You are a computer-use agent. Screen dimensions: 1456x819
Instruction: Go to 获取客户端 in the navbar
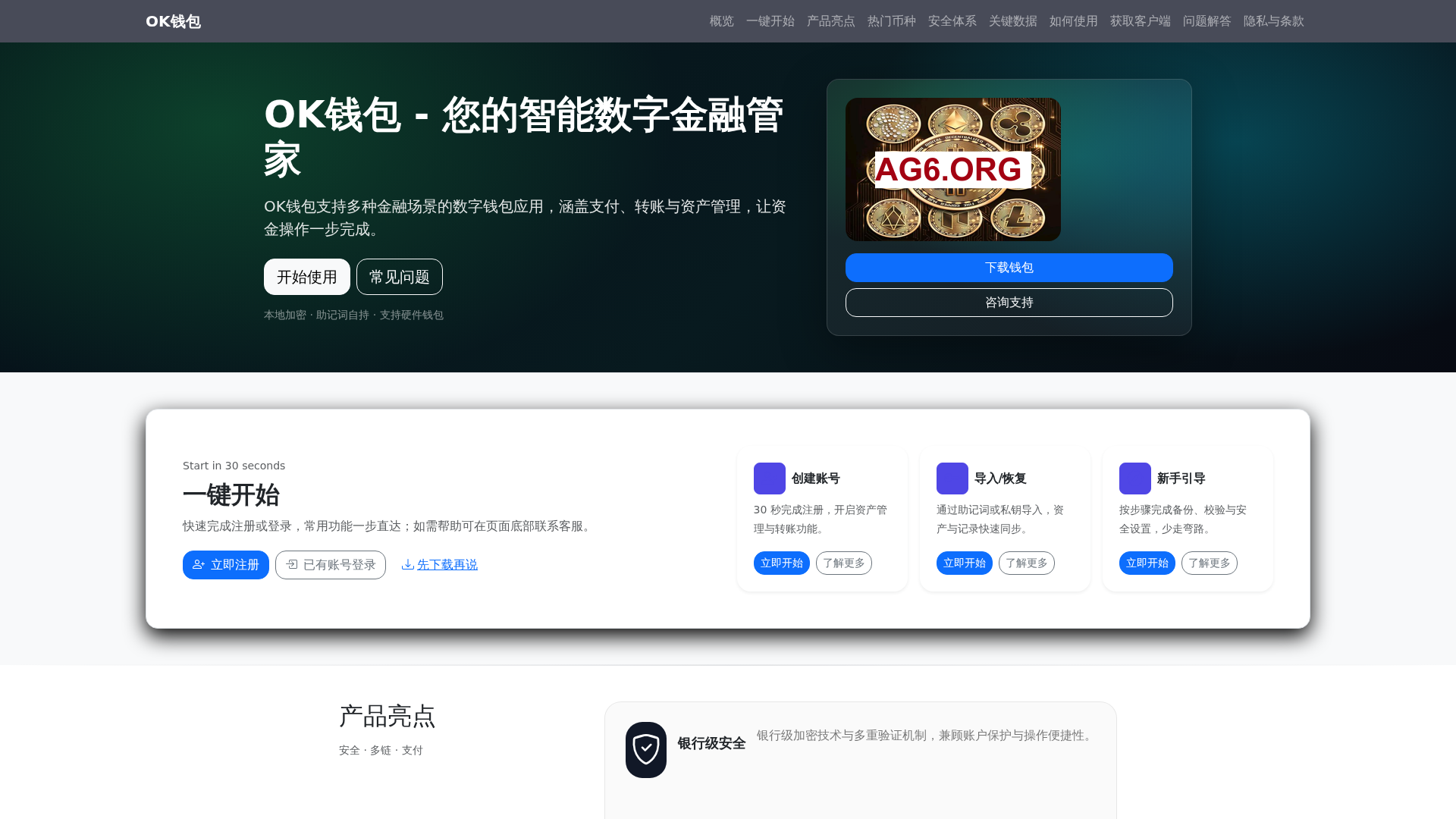1140,21
